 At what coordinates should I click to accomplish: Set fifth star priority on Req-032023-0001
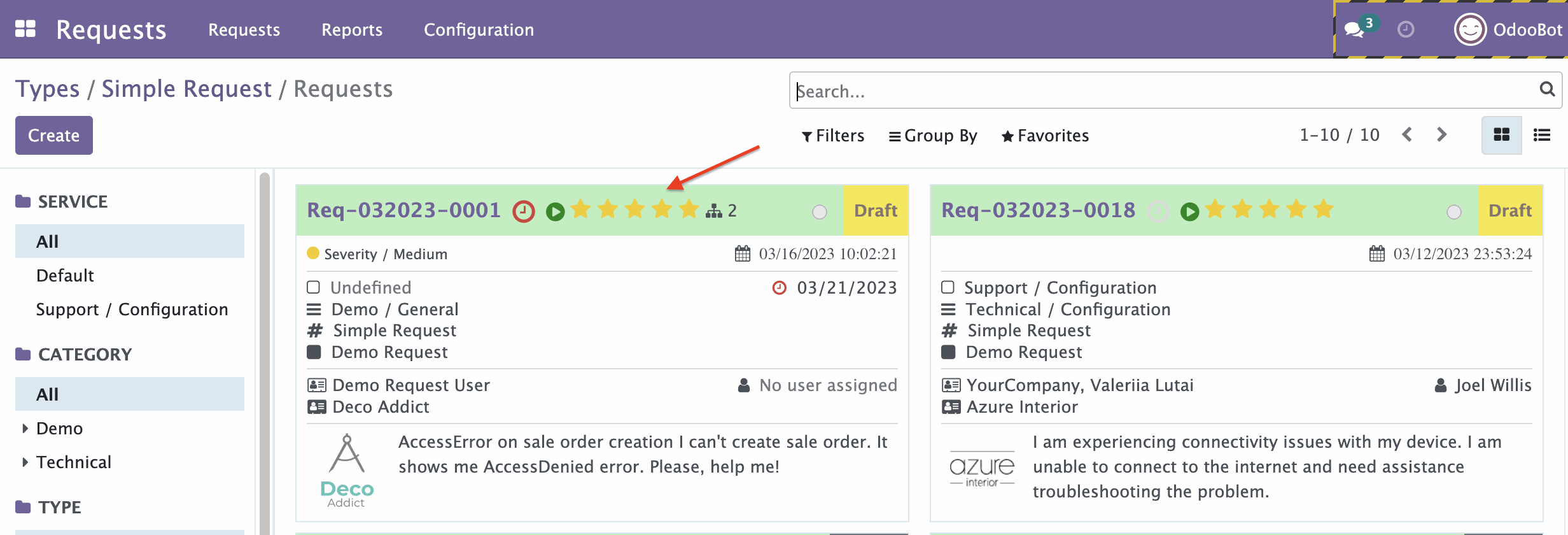[689, 209]
